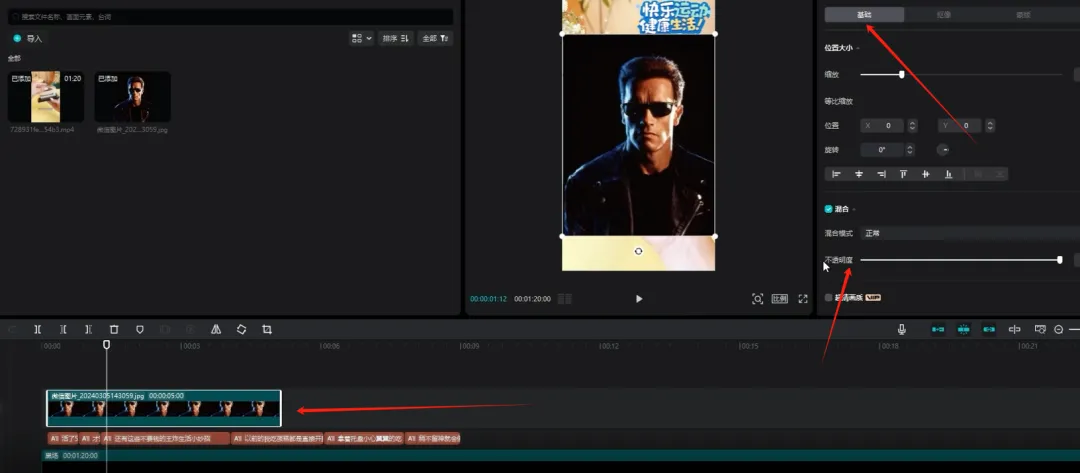Image resolution: width=1080 pixels, height=473 pixels.
Task: Align the clip horizontally centered
Action: [x=859, y=174]
